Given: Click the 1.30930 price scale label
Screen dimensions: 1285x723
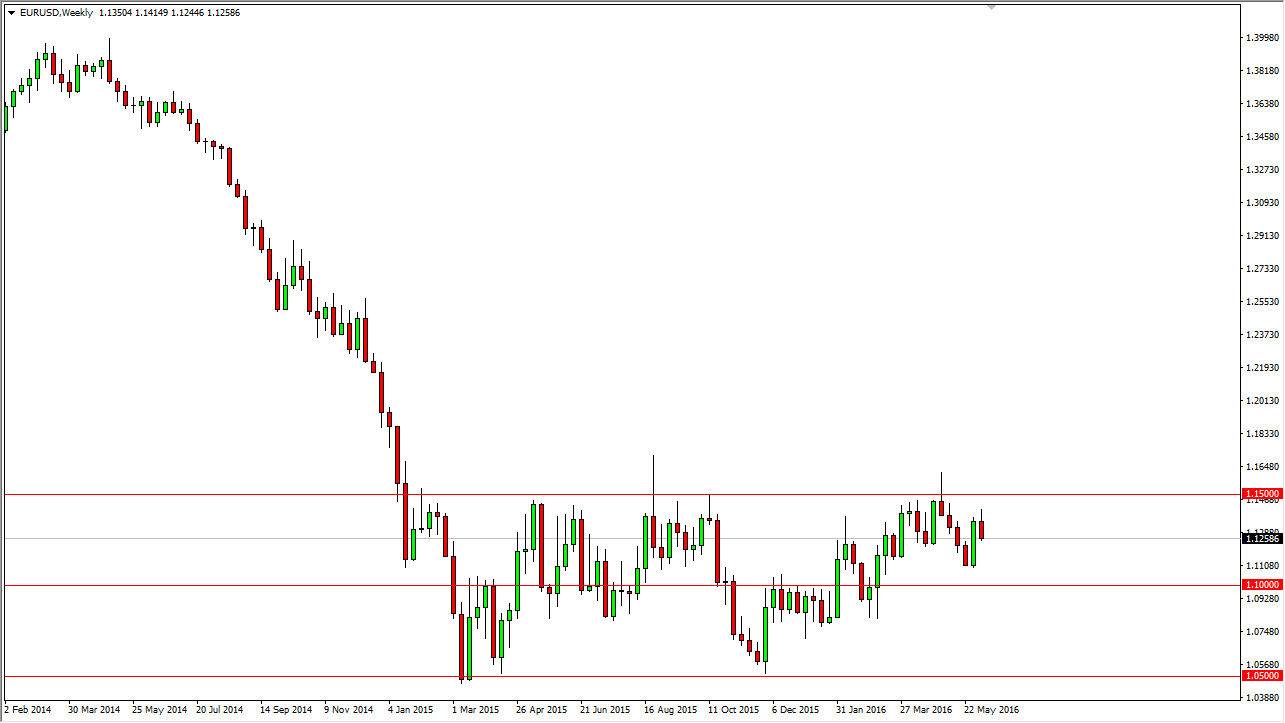Looking at the screenshot, I should (1263, 203).
